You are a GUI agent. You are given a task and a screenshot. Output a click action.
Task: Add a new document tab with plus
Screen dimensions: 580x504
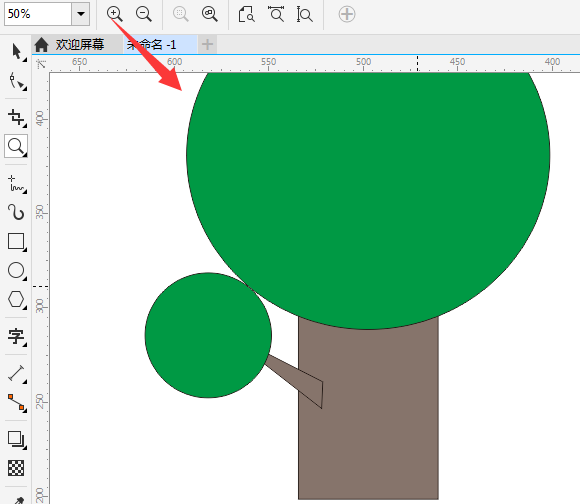click(207, 44)
